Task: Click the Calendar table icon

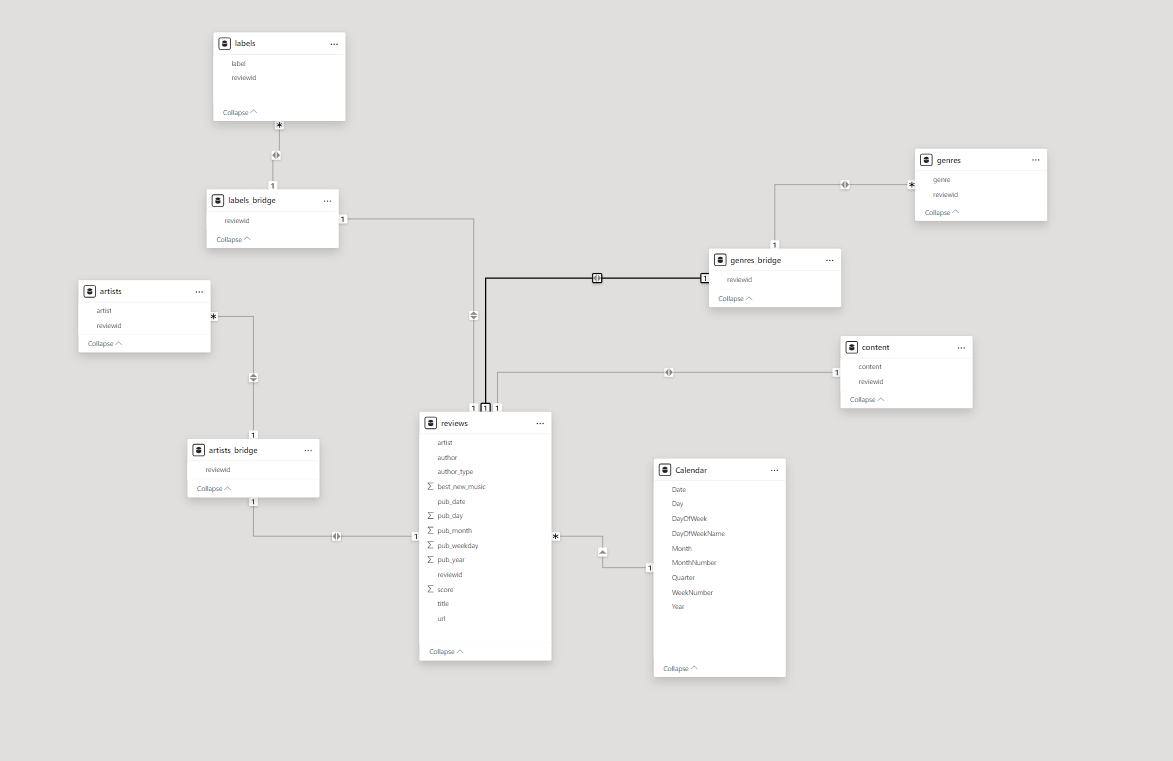Action: [x=665, y=470]
